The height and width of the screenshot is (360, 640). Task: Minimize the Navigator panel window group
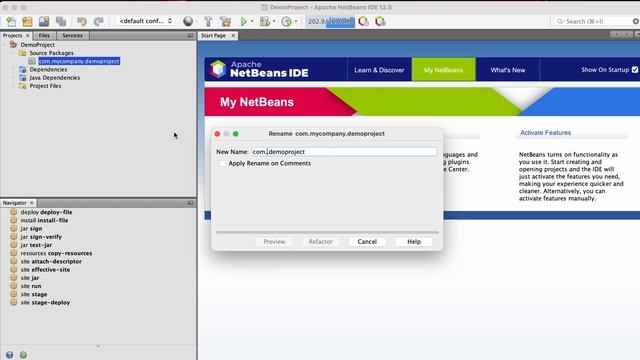(190, 203)
